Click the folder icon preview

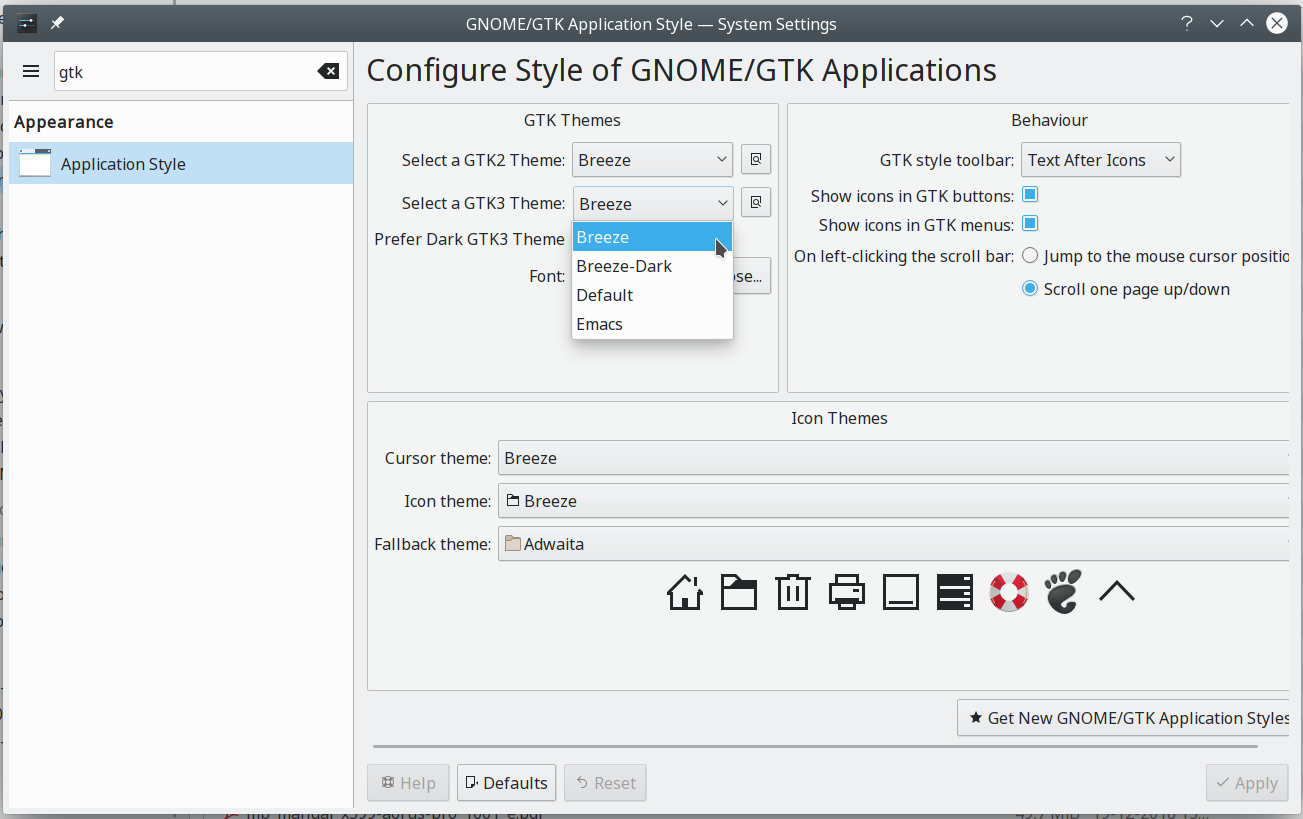pos(739,592)
